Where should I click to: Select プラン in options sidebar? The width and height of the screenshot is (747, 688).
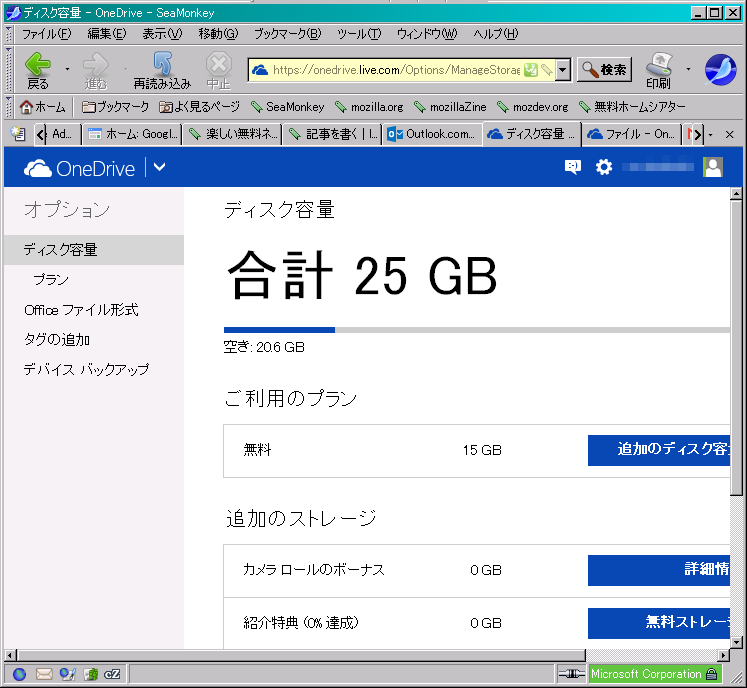click(x=51, y=280)
